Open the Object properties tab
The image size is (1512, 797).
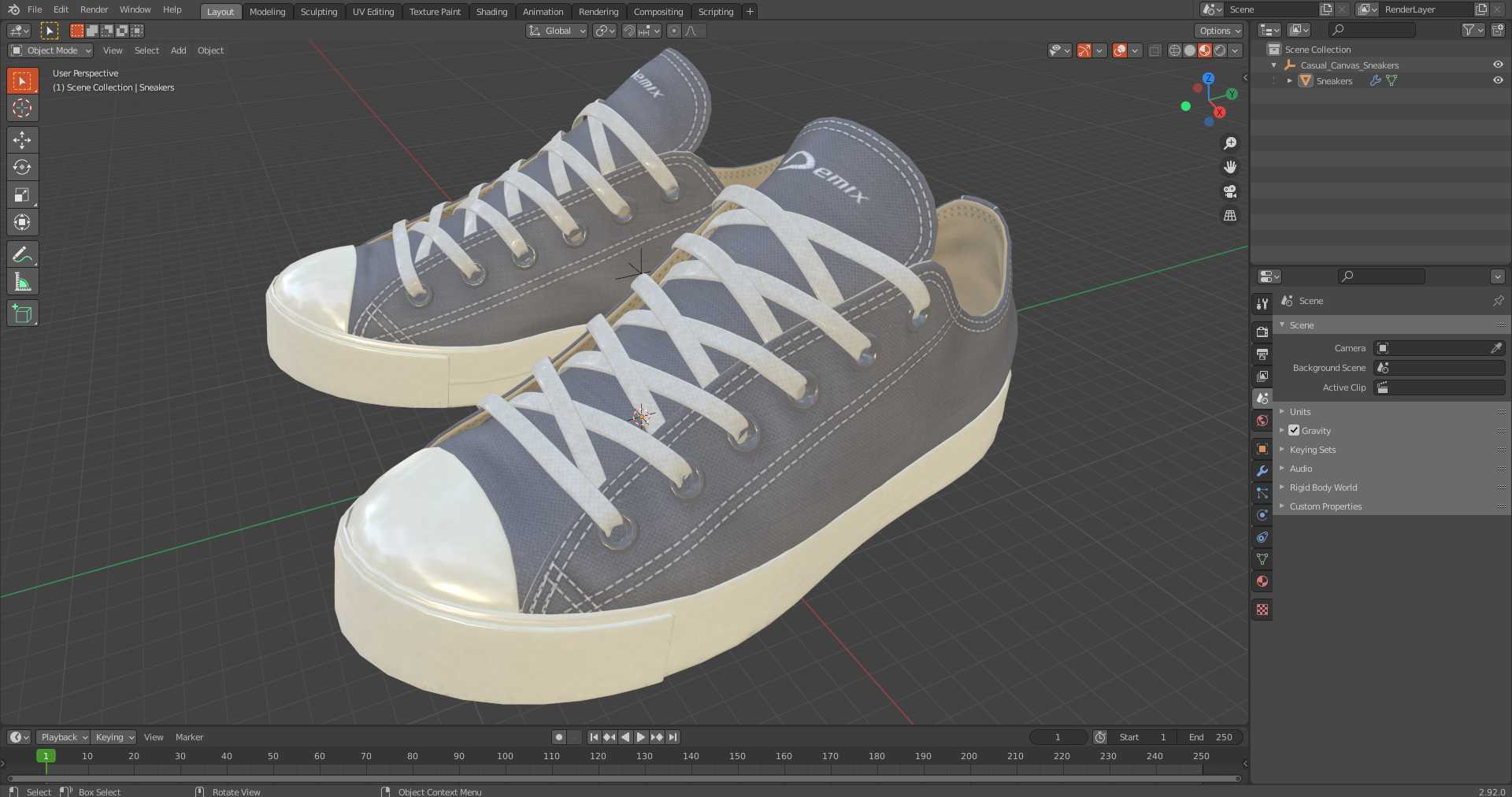[1262, 449]
